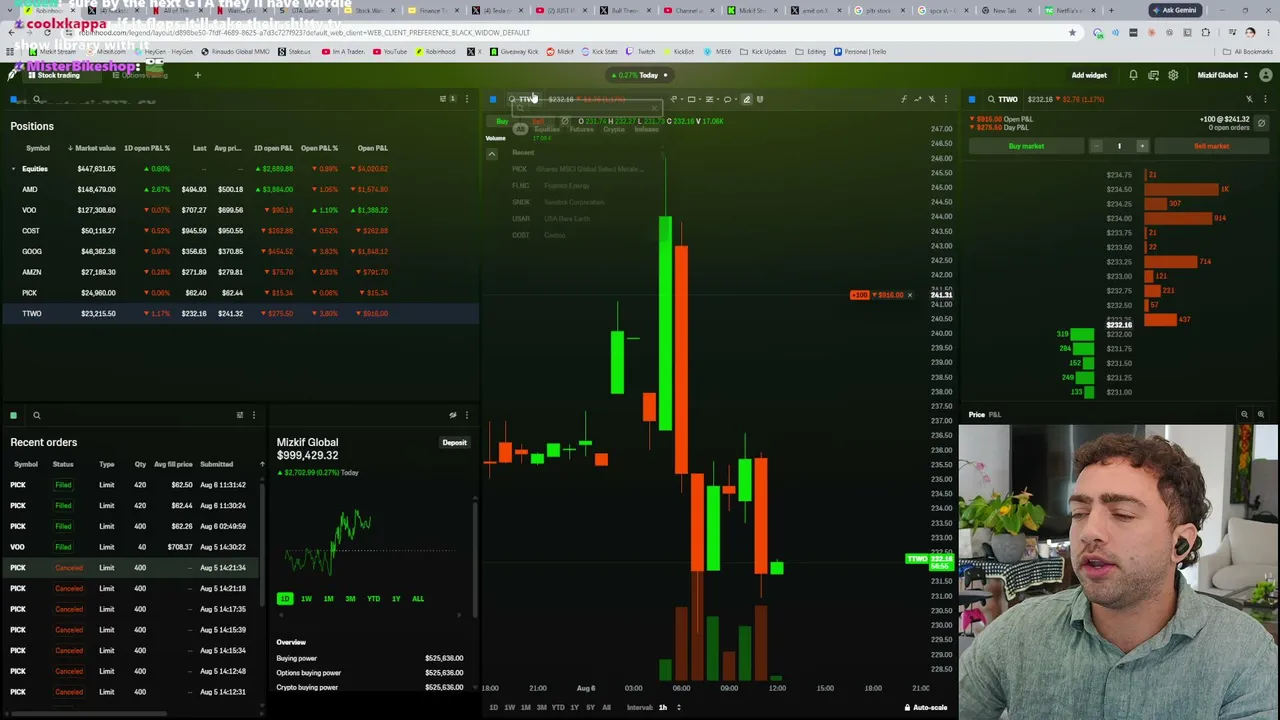Screen dimensions: 1280x720
Task: Zoom out the price ladder magnifier
Action: tap(1244, 414)
